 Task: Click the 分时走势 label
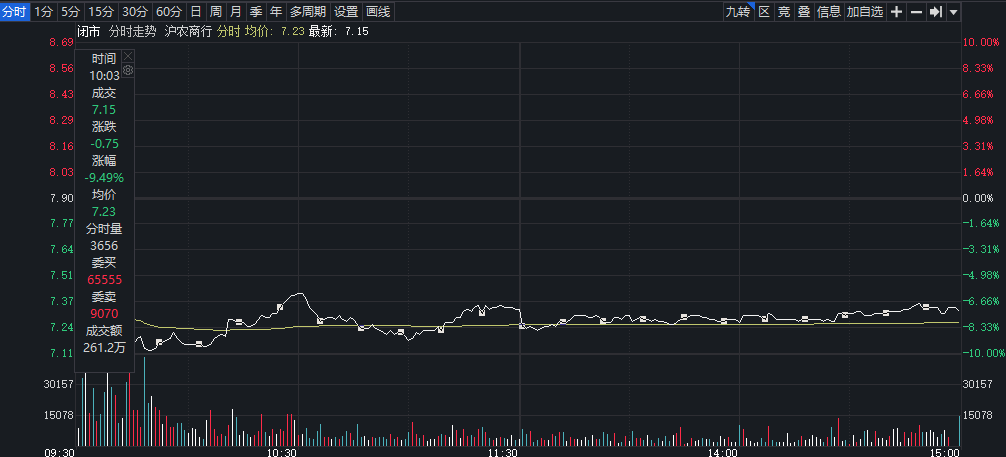tap(132, 31)
